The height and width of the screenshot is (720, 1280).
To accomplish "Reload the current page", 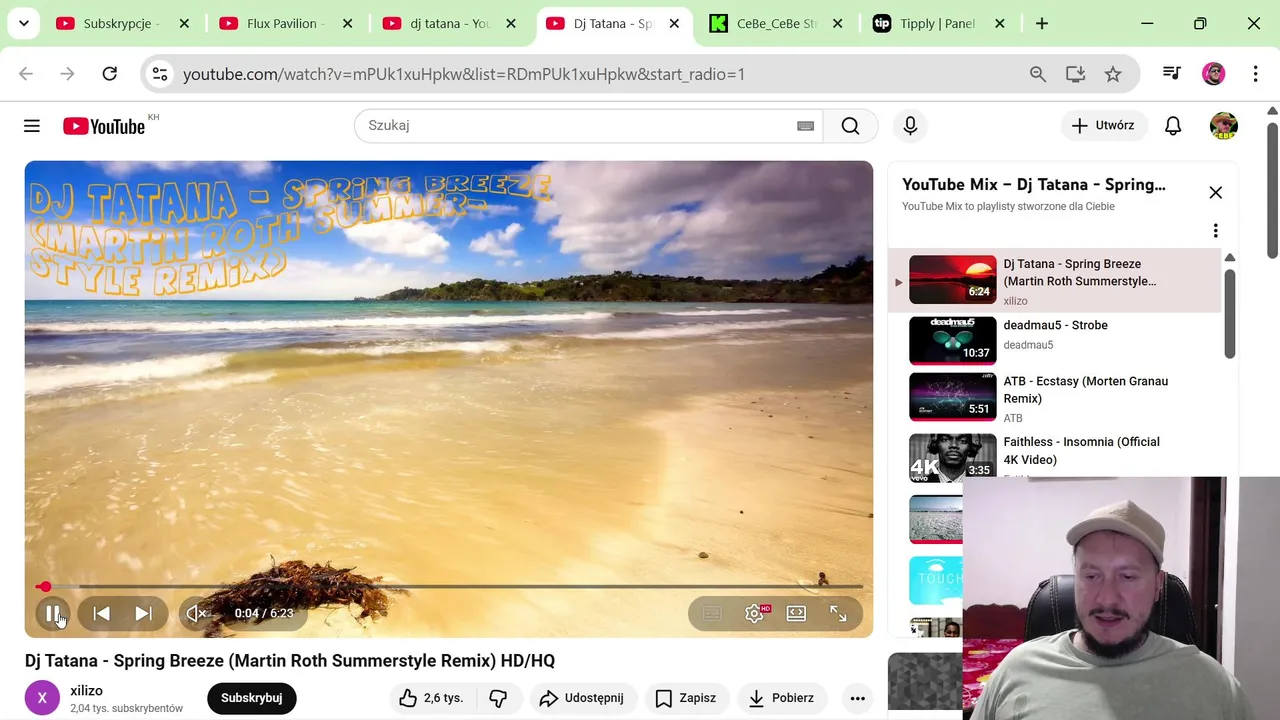I will click(x=110, y=74).
